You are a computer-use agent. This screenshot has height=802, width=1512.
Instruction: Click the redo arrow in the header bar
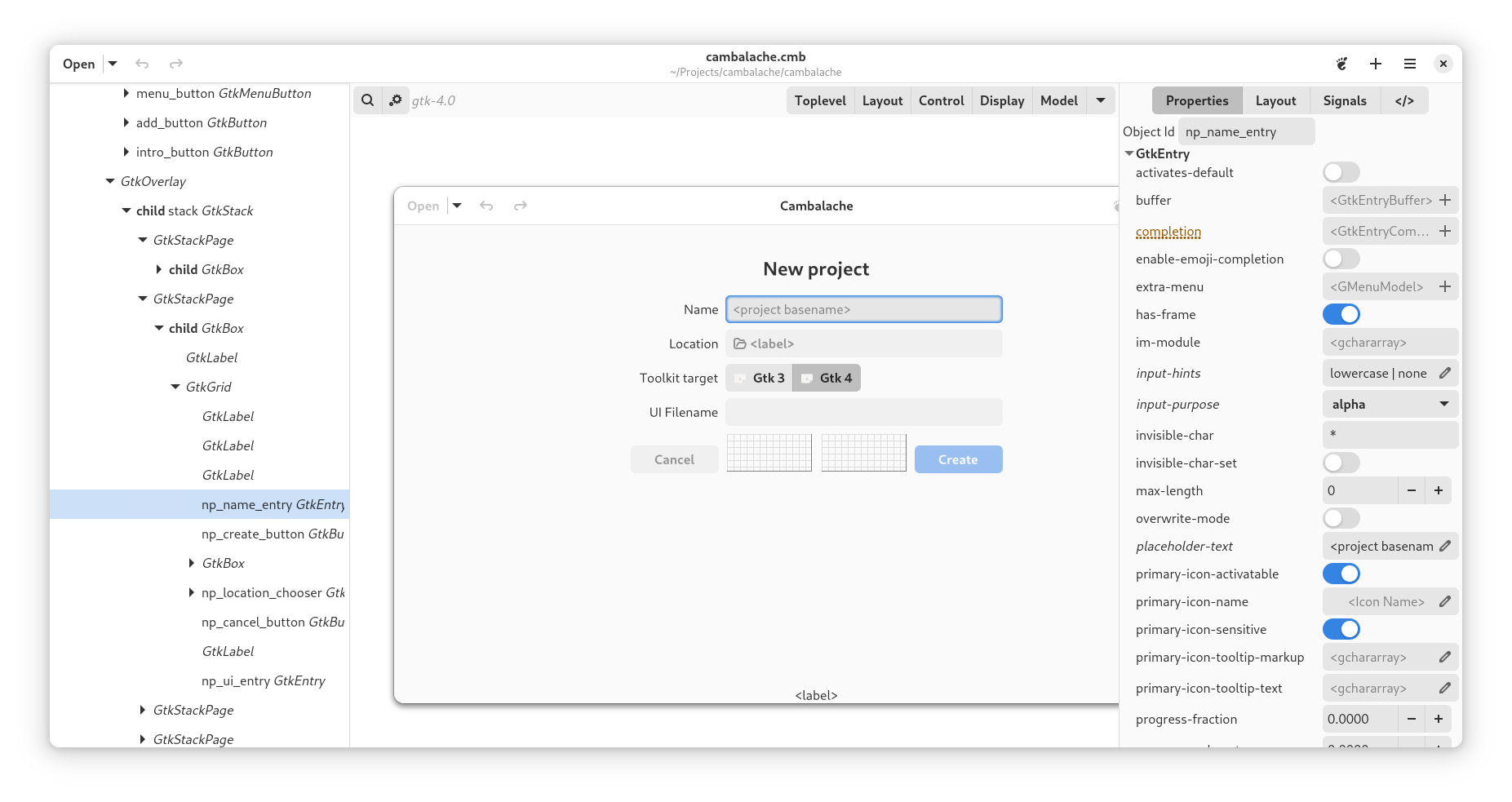(x=175, y=64)
